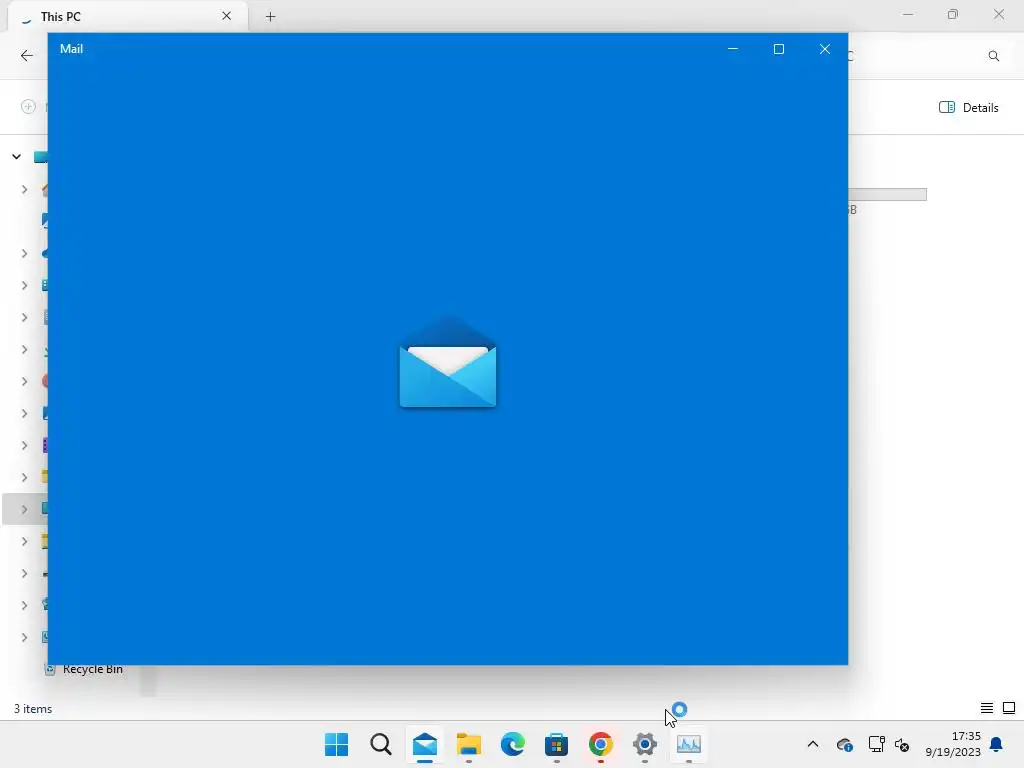Viewport: 1024px width, 768px height.
Task: Add a new File Explorer tab
Action: (270, 16)
